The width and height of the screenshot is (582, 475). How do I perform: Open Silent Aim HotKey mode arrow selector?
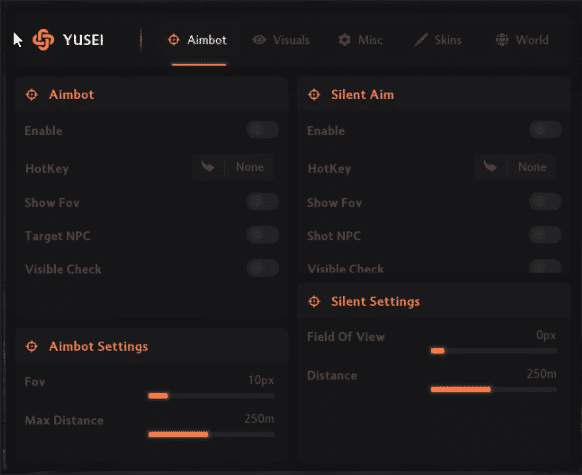(x=490, y=167)
